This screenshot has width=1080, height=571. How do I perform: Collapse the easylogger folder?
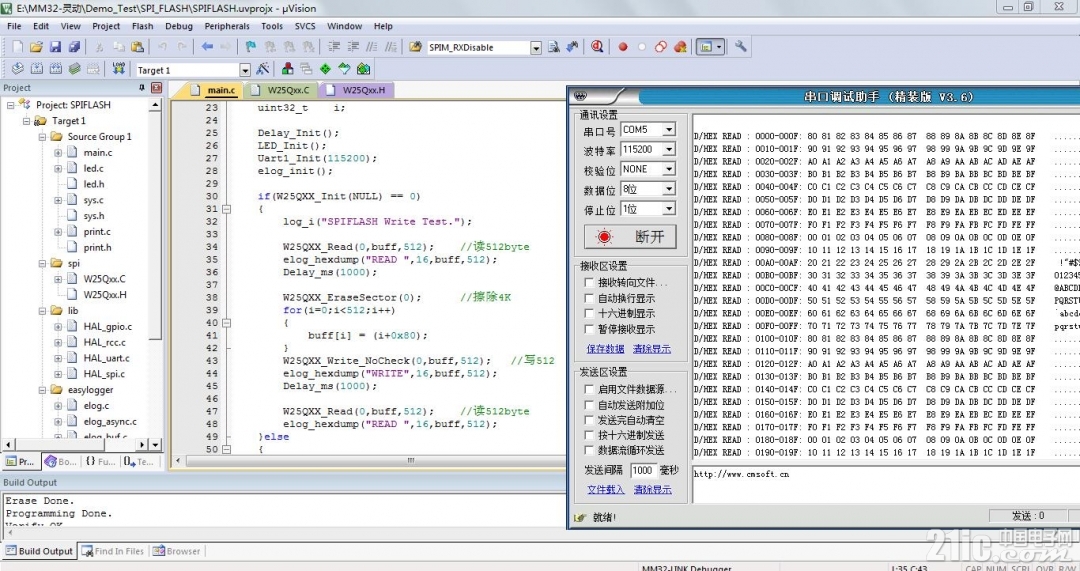click(x=42, y=390)
